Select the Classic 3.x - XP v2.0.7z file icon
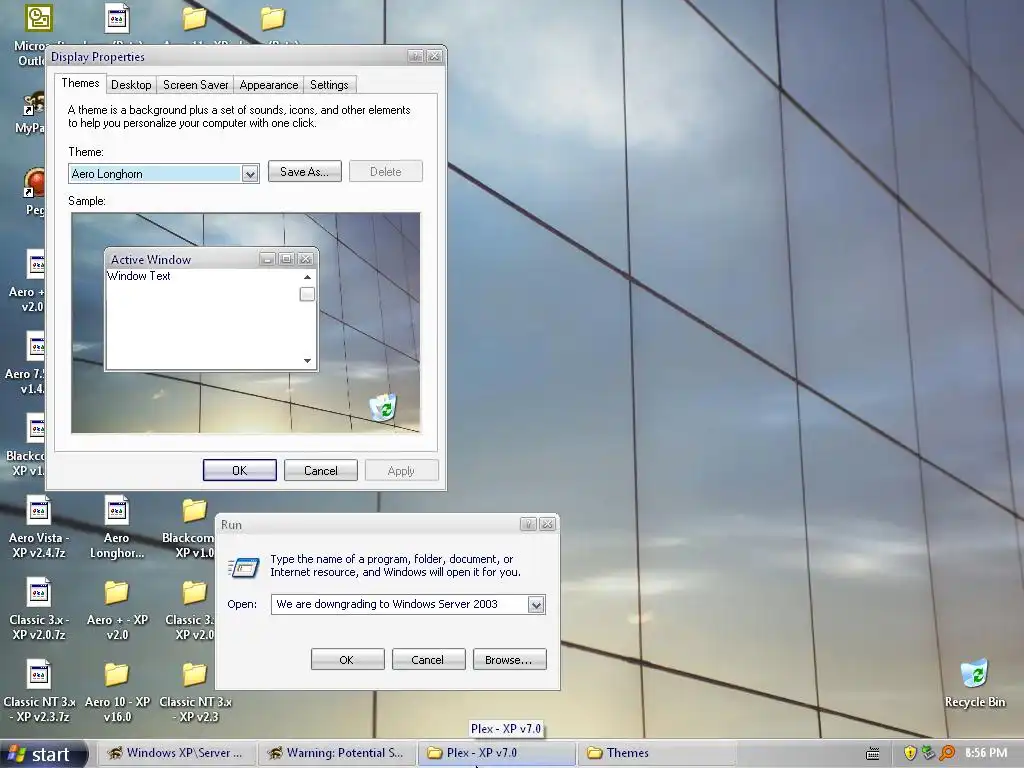The height and width of the screenshot is (768, 1024). click(x=38, y=592)
